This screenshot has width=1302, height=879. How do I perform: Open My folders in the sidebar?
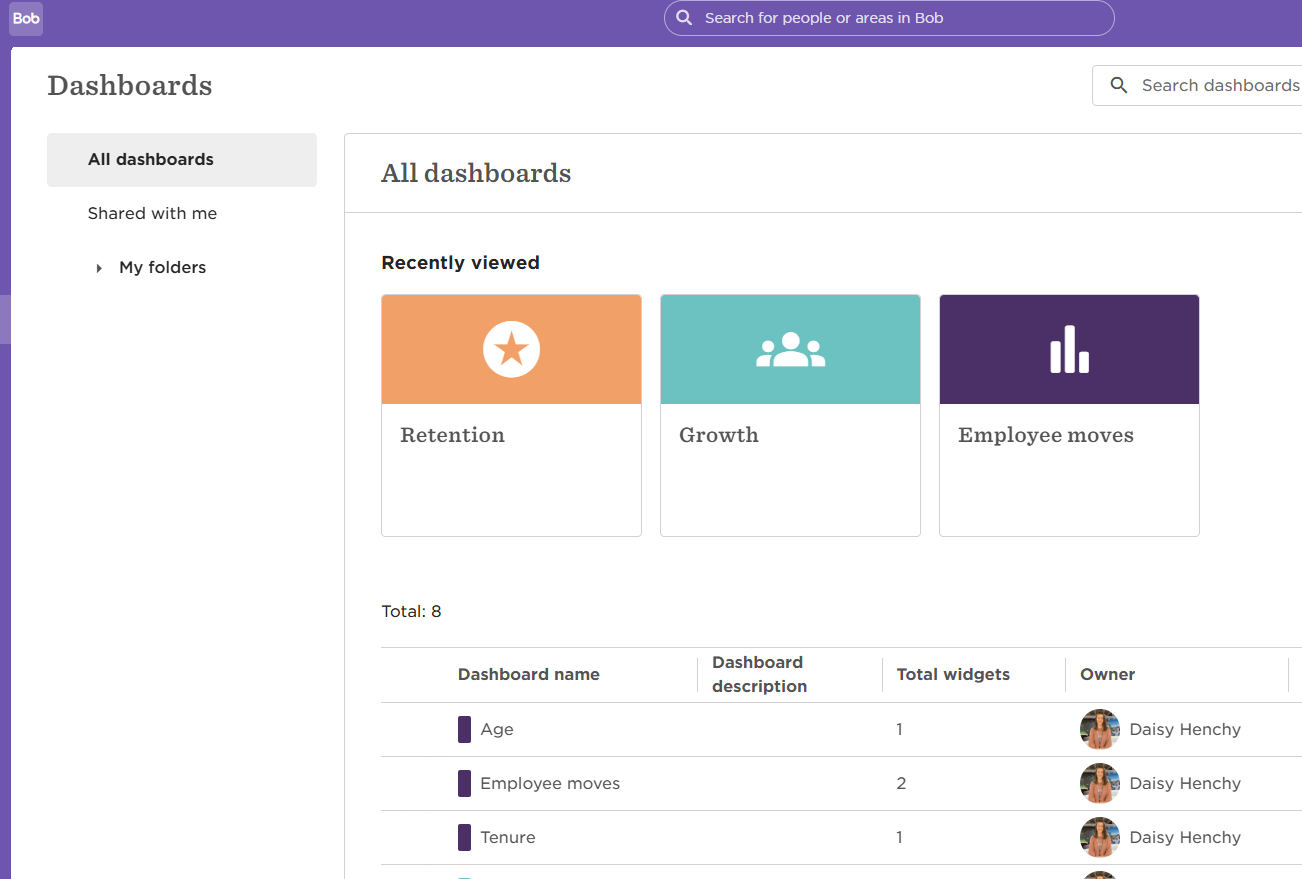pyautogui.click(x=162, y=268)
